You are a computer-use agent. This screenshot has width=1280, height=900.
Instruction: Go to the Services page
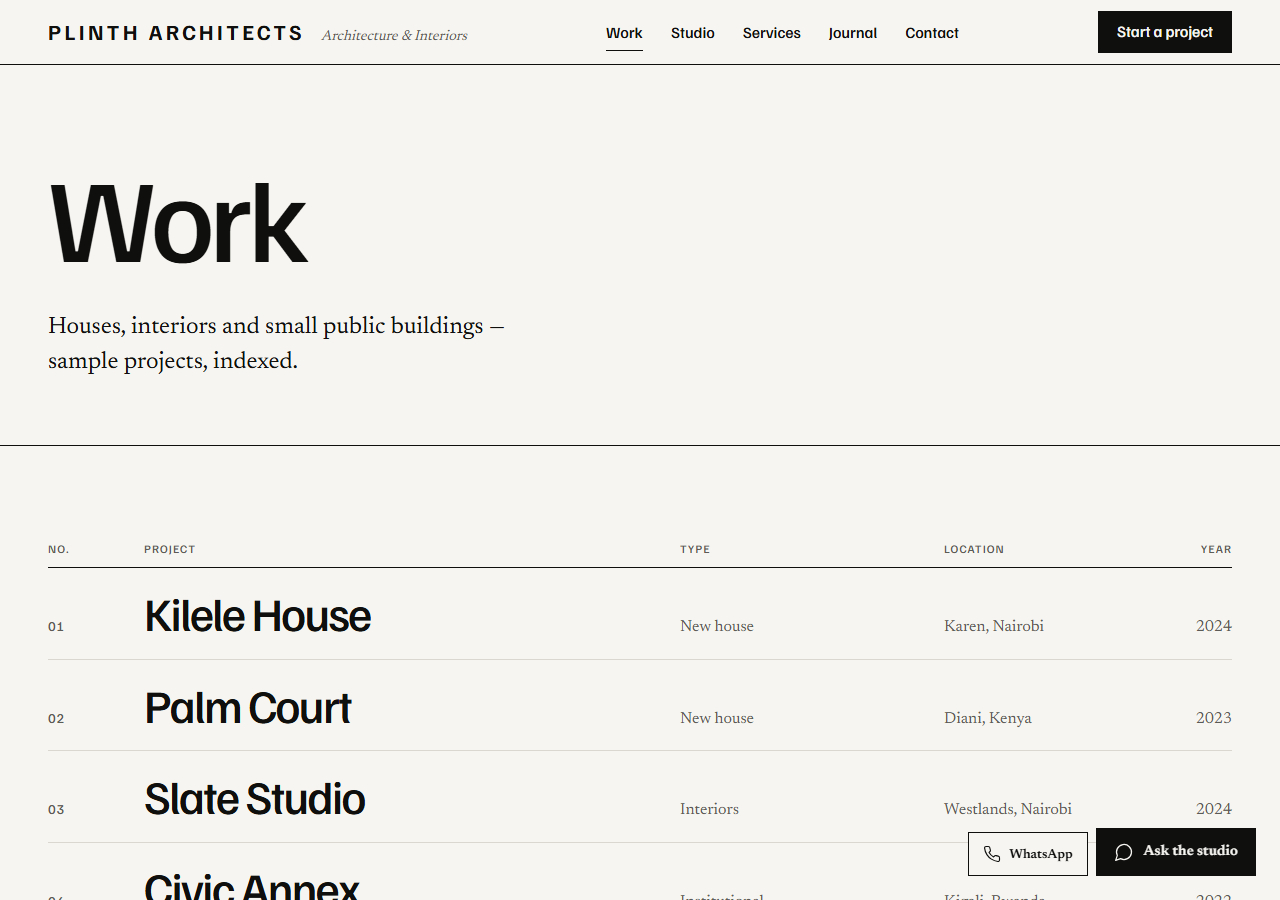click(772, 33)
